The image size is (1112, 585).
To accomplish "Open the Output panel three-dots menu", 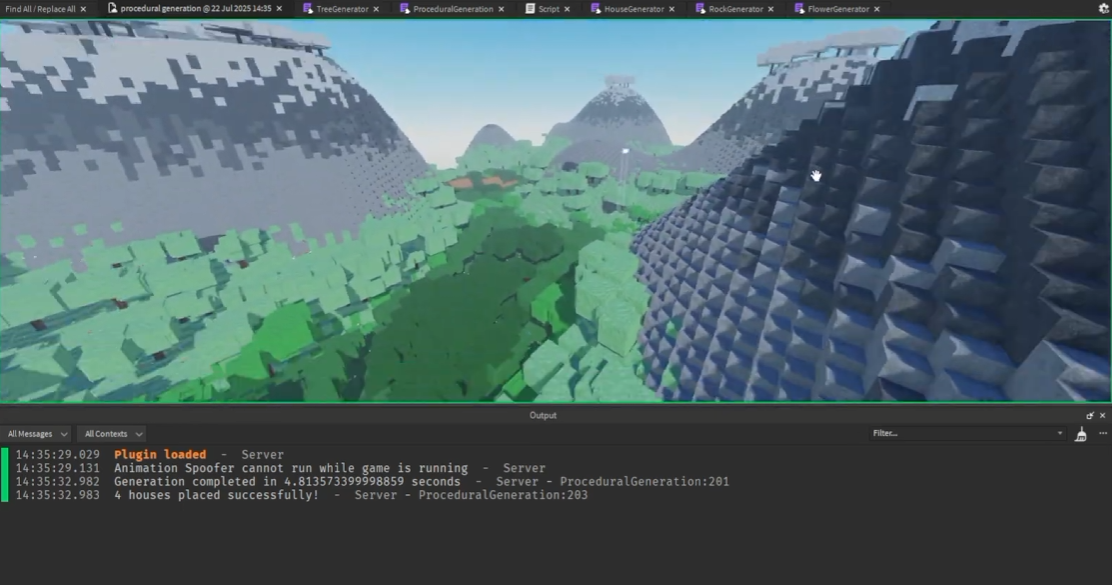I will 1103,433.
